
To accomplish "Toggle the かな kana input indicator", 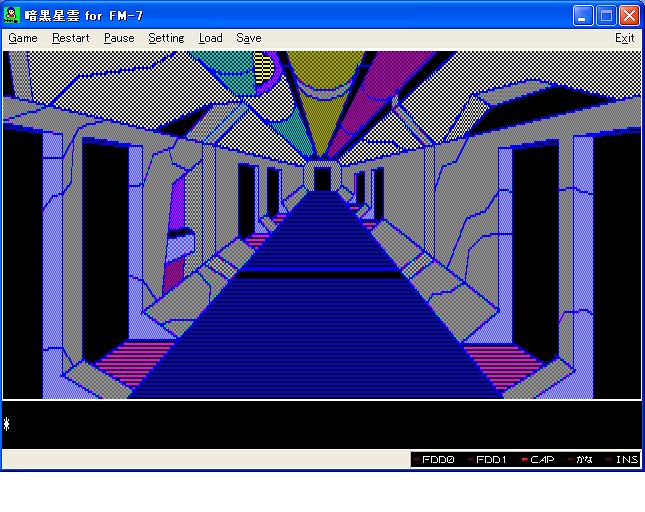I will click(x=582, y=460).
